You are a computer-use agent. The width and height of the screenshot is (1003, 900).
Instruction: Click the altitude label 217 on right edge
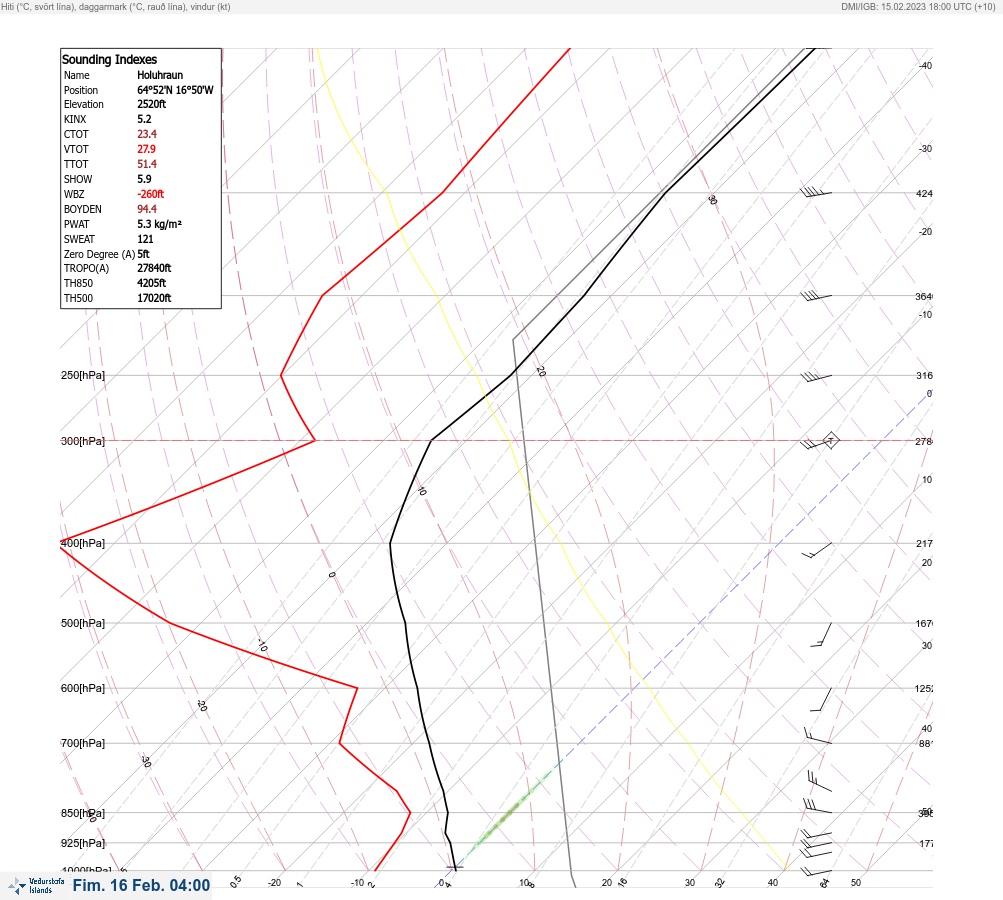(x=924, y=544)
